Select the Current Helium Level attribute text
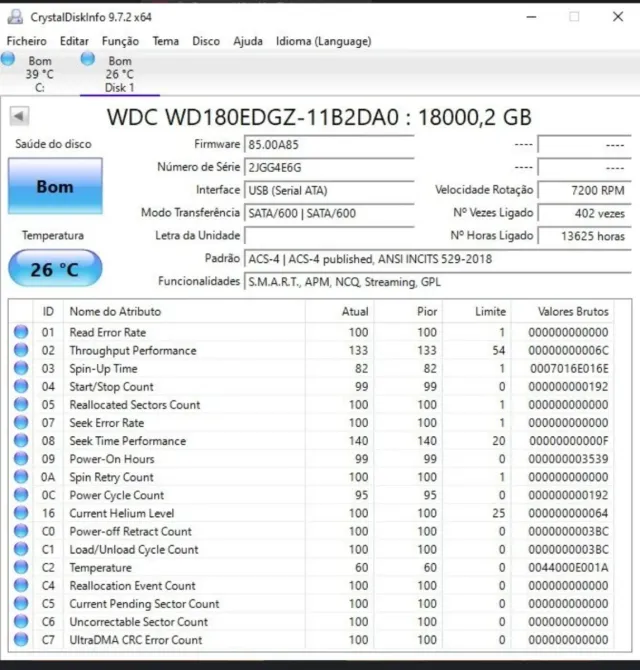The width and height of the screenshot is (640, 670). click(x=122, y=514)
